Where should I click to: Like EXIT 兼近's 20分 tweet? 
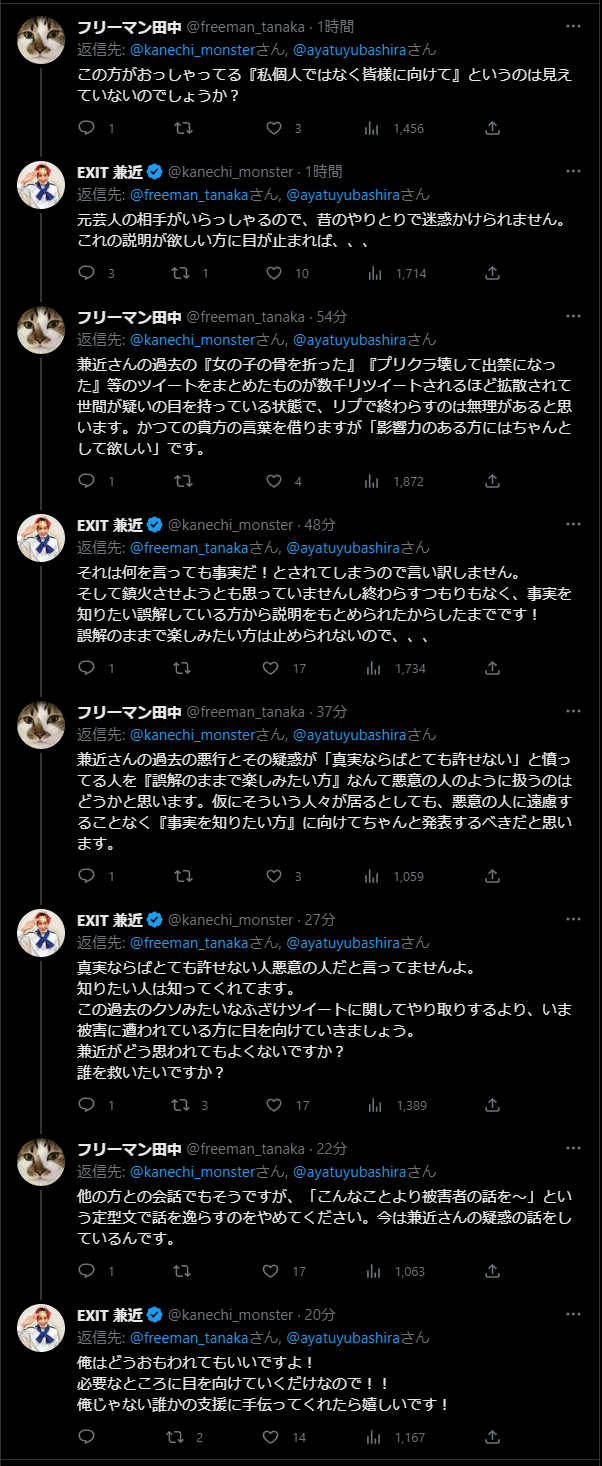click(270, 1438)
